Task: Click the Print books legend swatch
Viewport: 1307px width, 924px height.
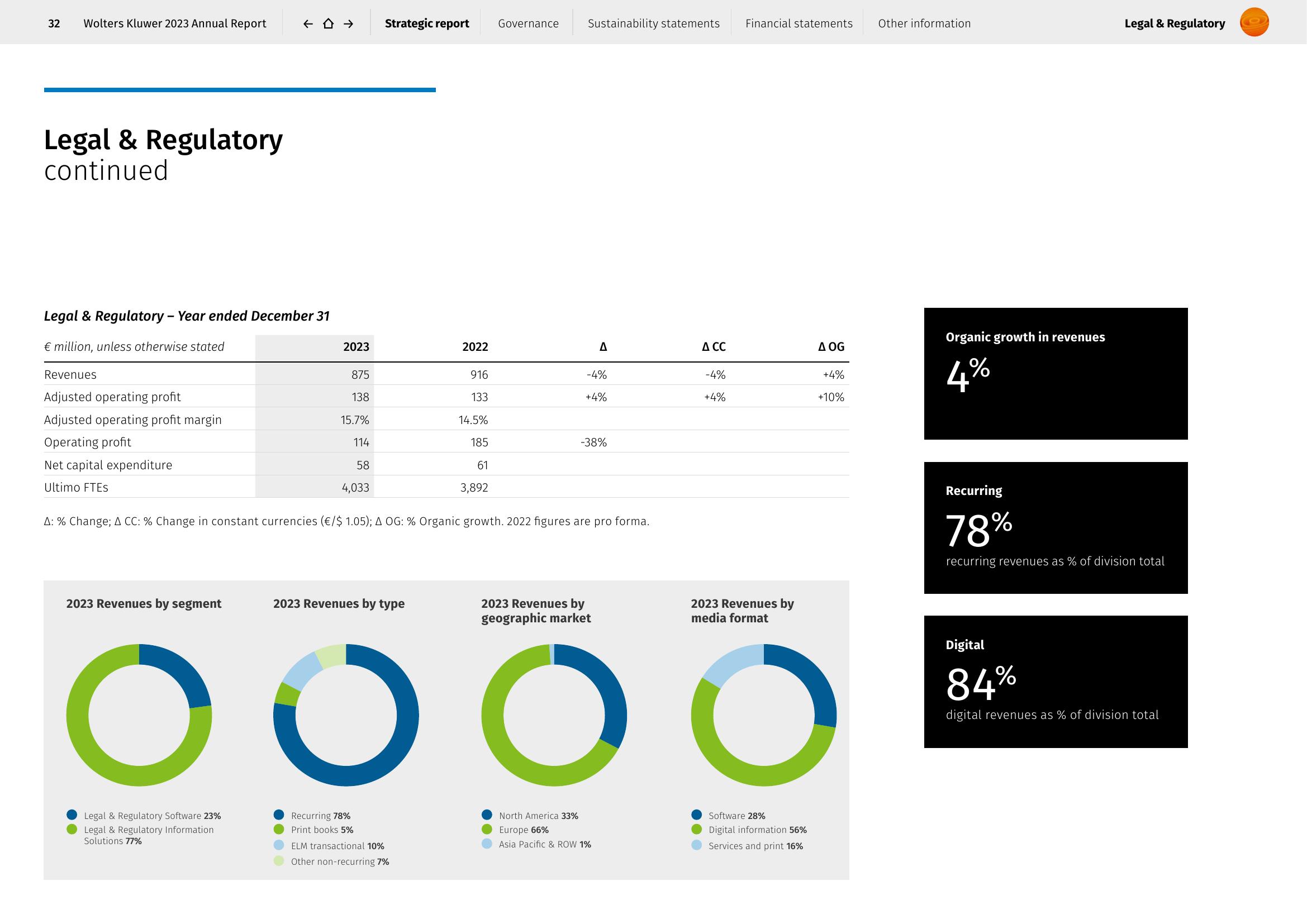Action: (x=279, y=829)
